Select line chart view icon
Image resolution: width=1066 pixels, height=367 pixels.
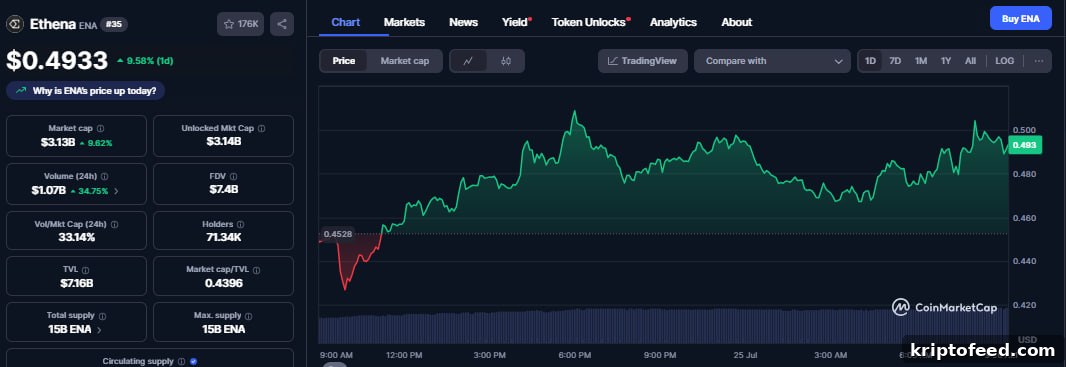tap(468, 61)
